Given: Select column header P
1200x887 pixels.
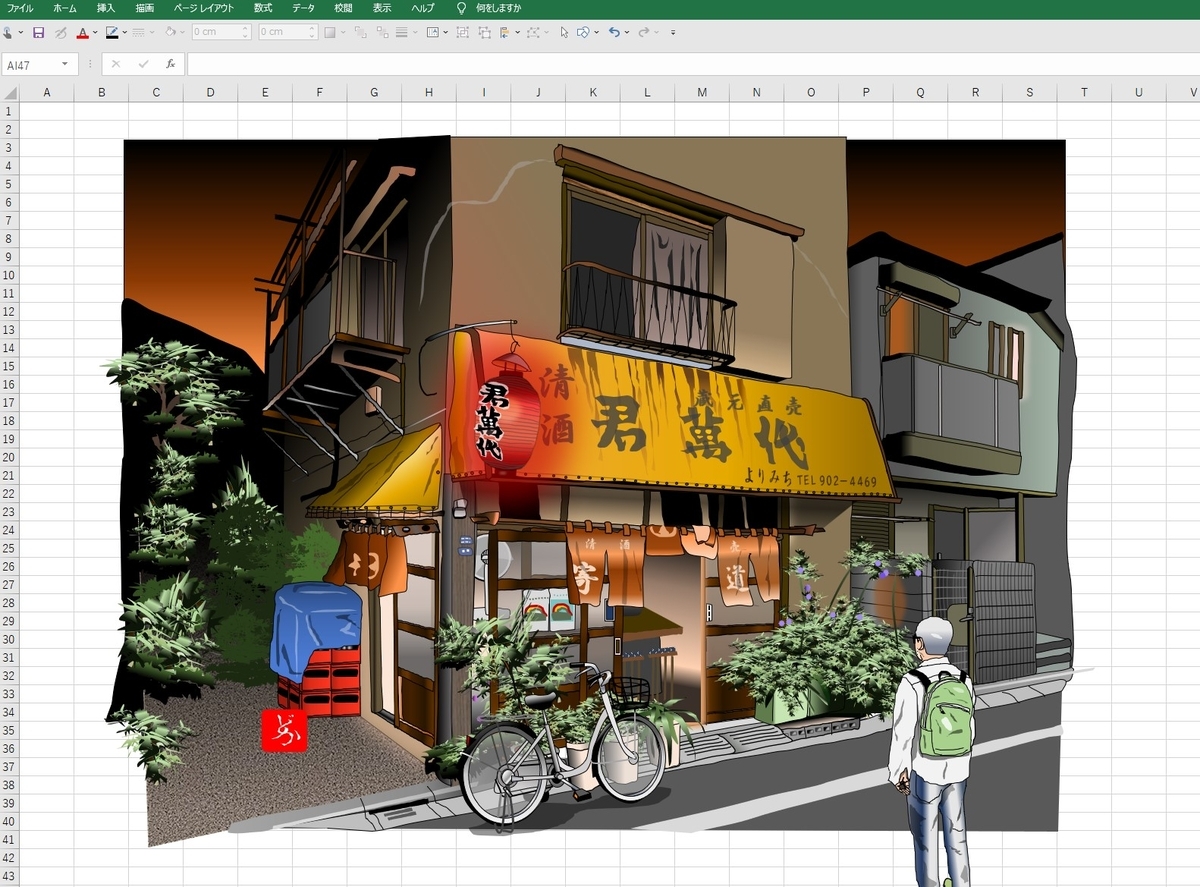Looking at the screenshot, I should 865,92.
